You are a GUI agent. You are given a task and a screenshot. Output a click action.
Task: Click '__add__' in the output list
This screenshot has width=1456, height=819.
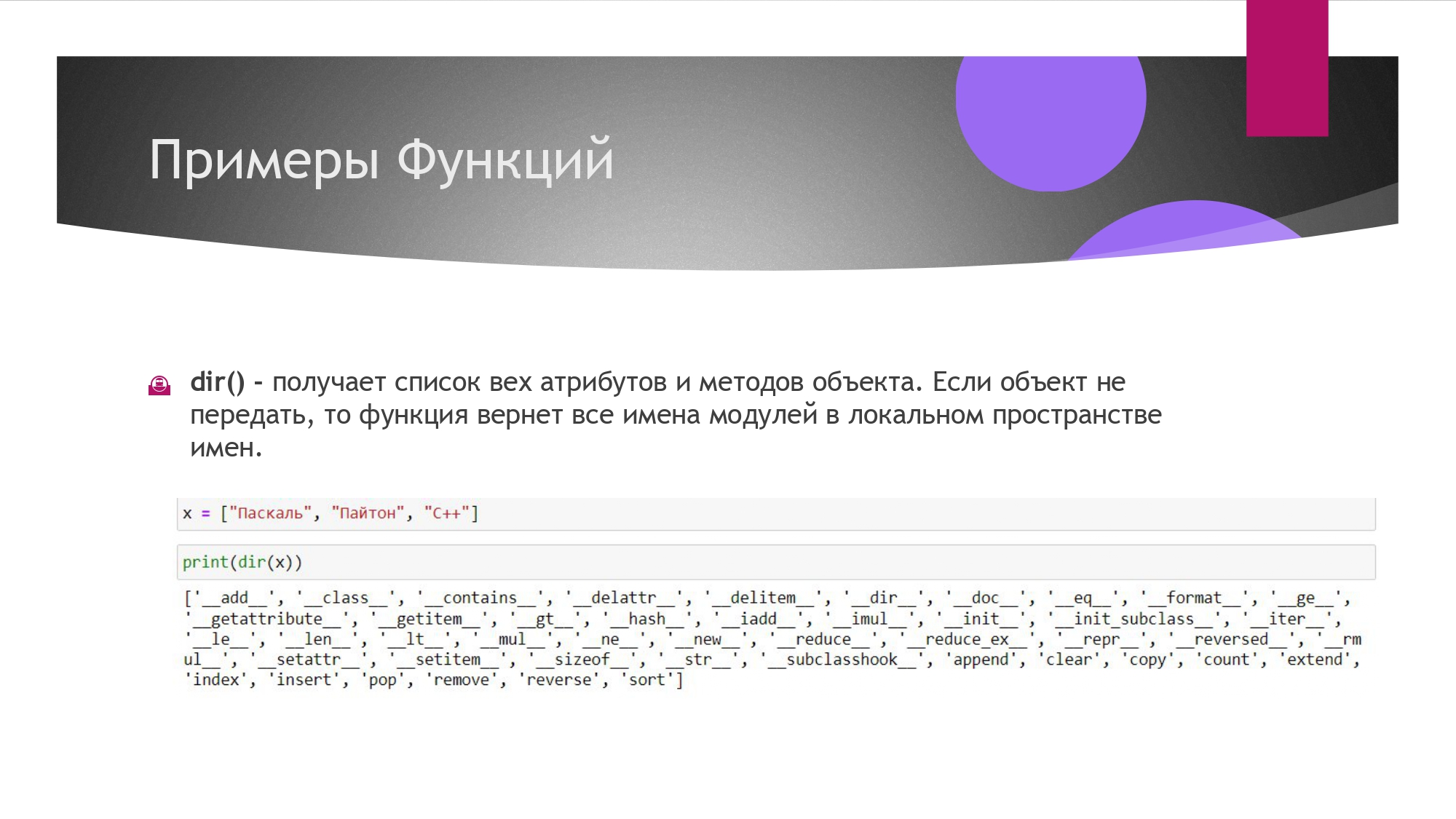pyautogui.click(x=234, y=598)
